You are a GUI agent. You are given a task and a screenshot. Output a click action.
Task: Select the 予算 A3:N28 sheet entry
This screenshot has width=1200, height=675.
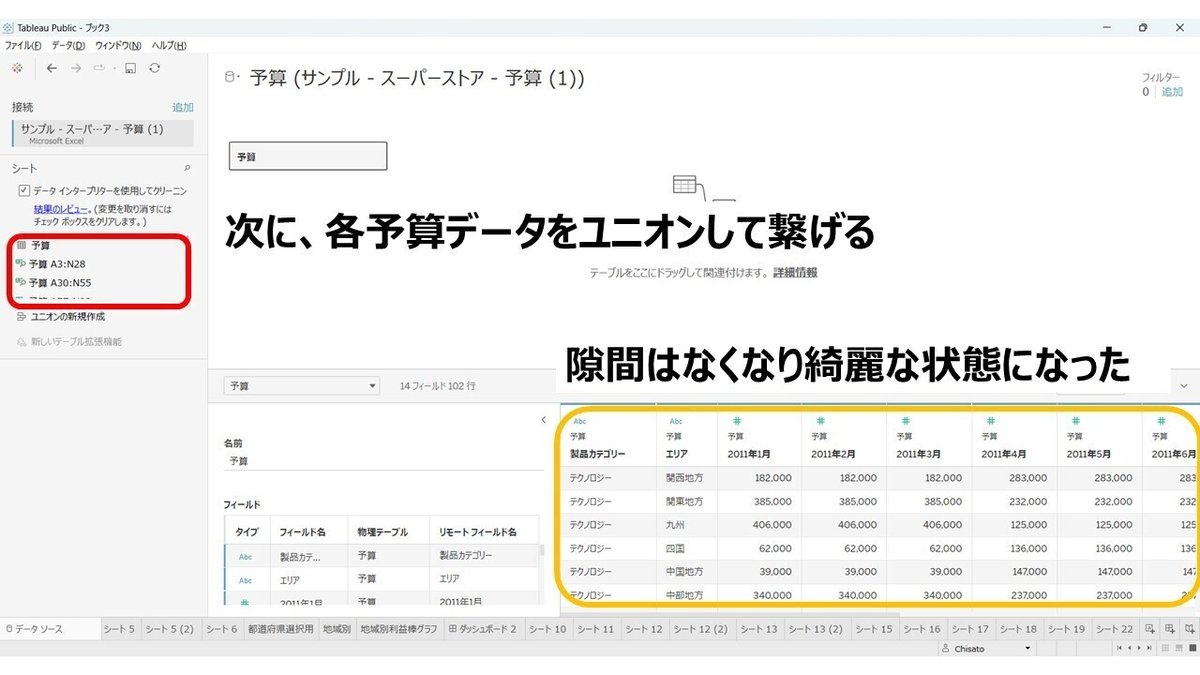click(x=59, y=264)
